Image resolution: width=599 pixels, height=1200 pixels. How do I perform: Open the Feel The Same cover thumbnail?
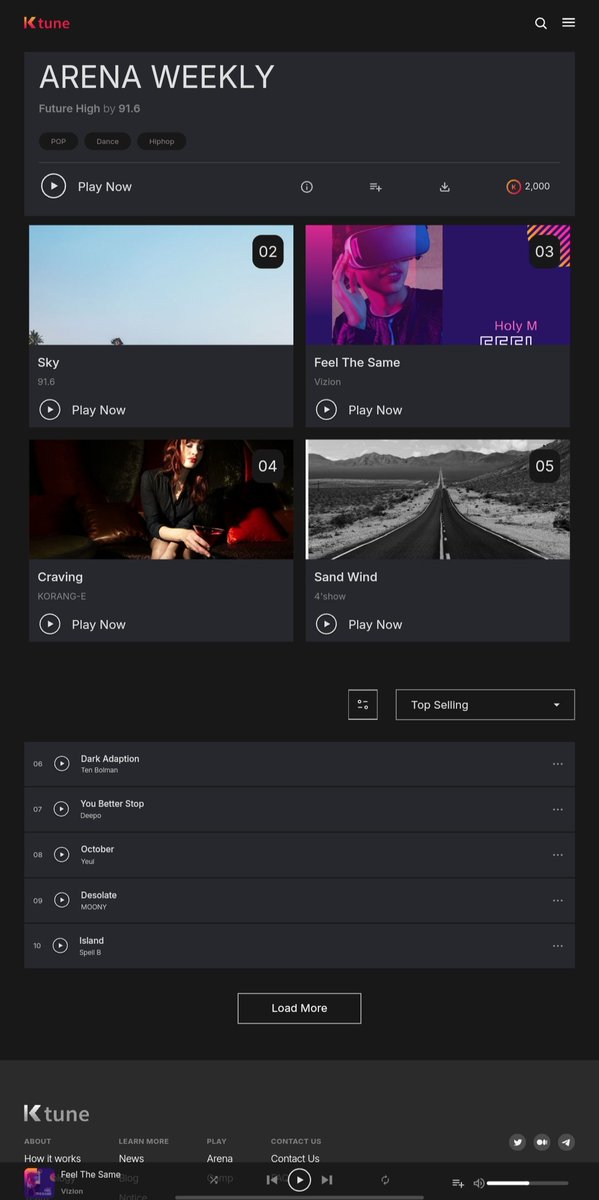pyautogui.click(x=438, y=285)
